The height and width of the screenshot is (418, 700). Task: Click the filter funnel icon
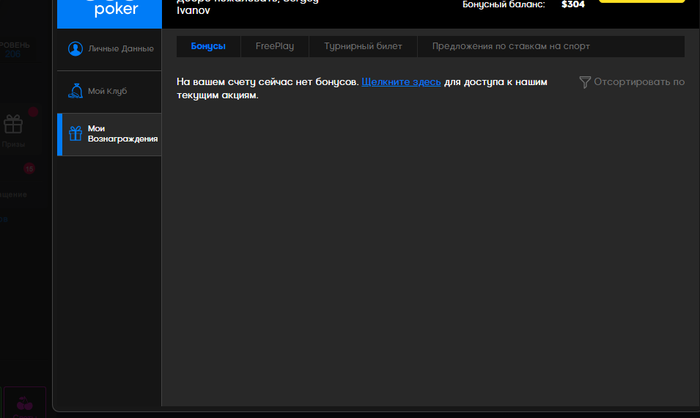[585, 82]
